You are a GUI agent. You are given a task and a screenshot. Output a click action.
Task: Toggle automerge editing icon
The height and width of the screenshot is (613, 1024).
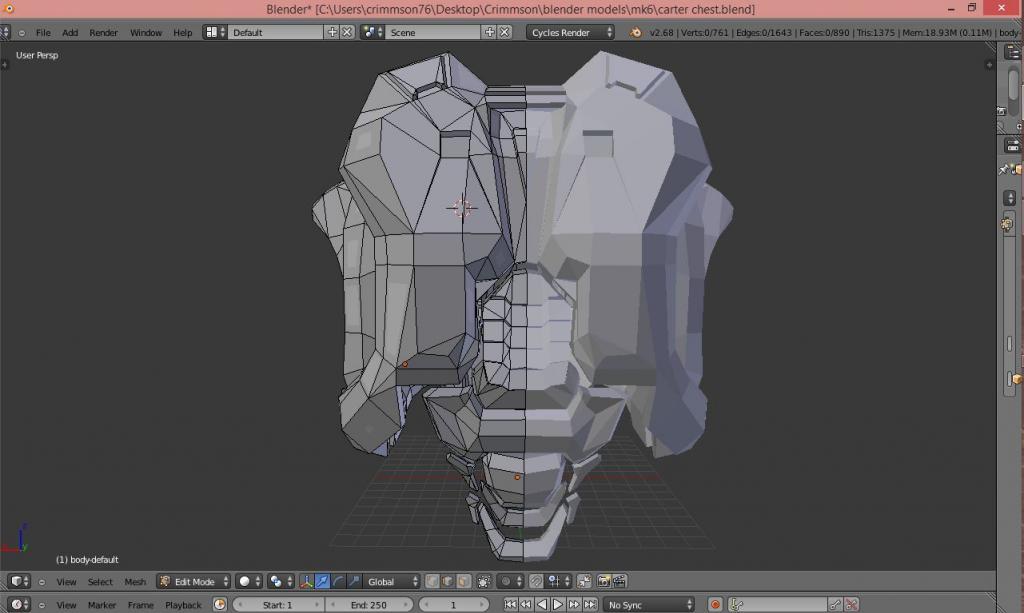coord(584,581)
